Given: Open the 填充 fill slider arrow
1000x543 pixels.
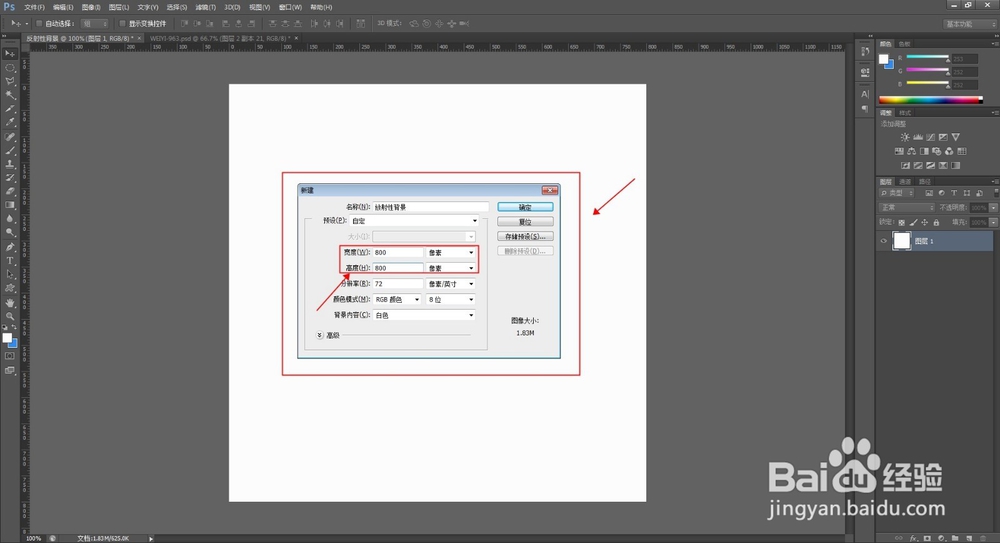Looking at the screenshot, I should point(993,223).
